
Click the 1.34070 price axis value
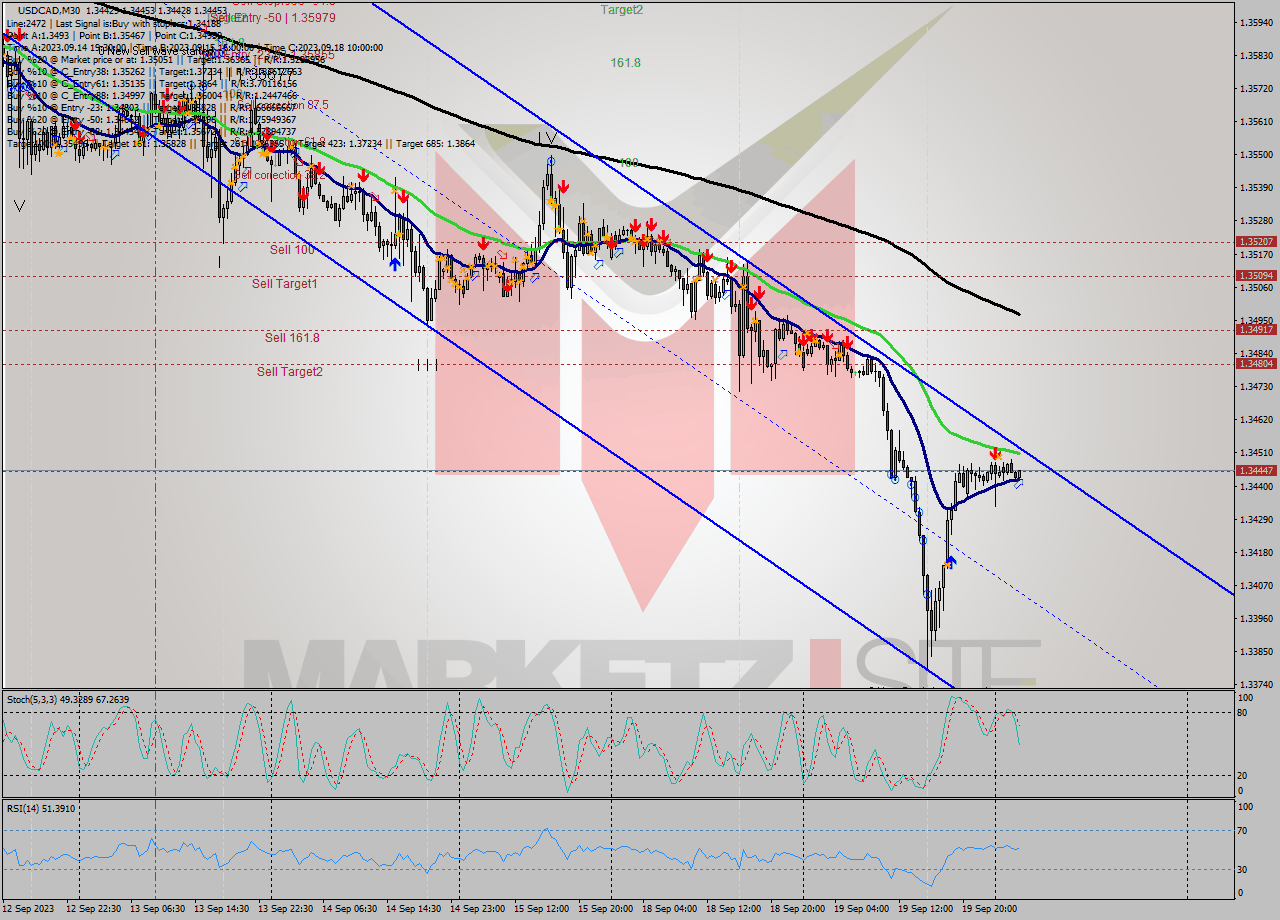[1256, 585]
